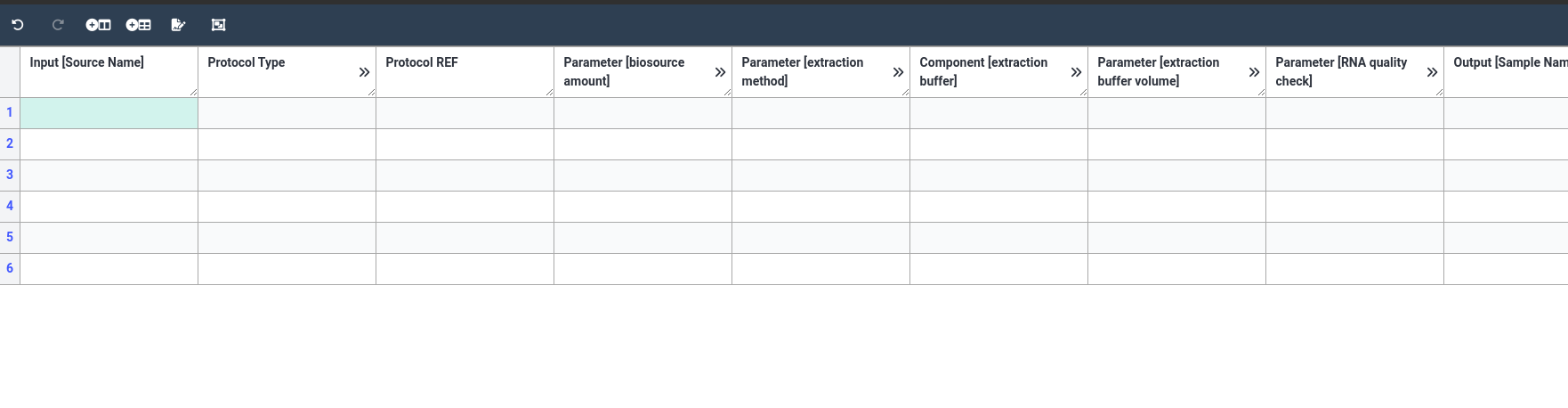
Task: Click the fullscreen frame icon in toolbar
Action: (x=218, y=25)
